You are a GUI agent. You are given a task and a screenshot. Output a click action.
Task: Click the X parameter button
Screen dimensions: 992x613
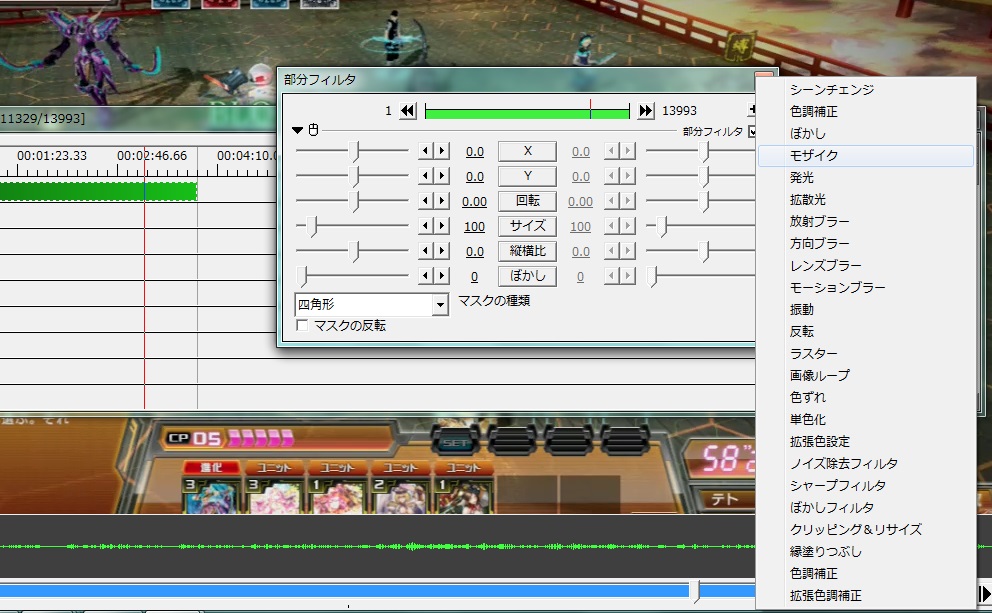click(527, 151)
